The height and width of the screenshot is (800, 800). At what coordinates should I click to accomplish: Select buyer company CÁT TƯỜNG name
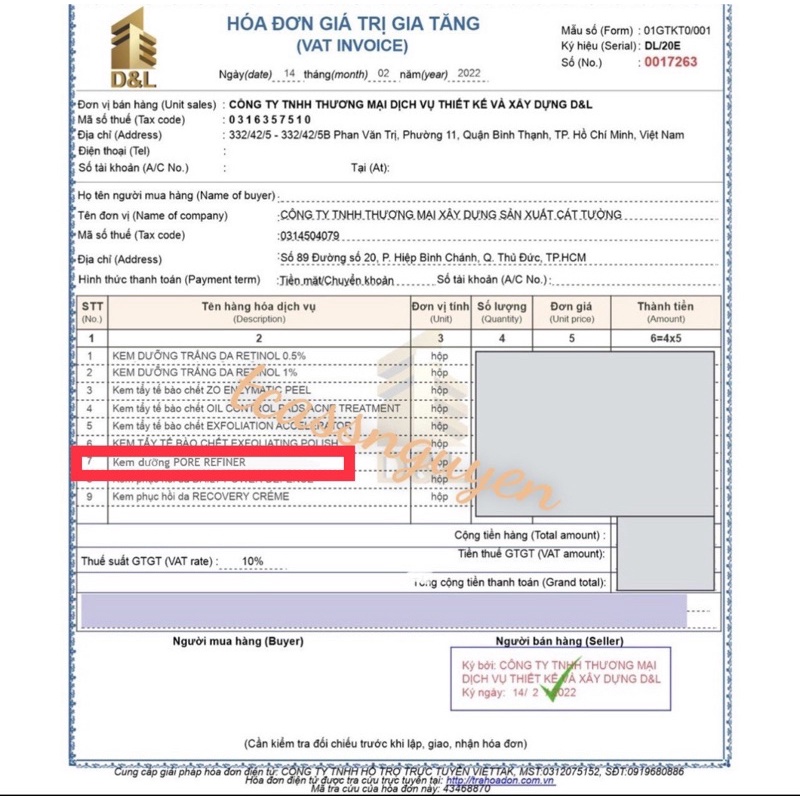(451, 215)
